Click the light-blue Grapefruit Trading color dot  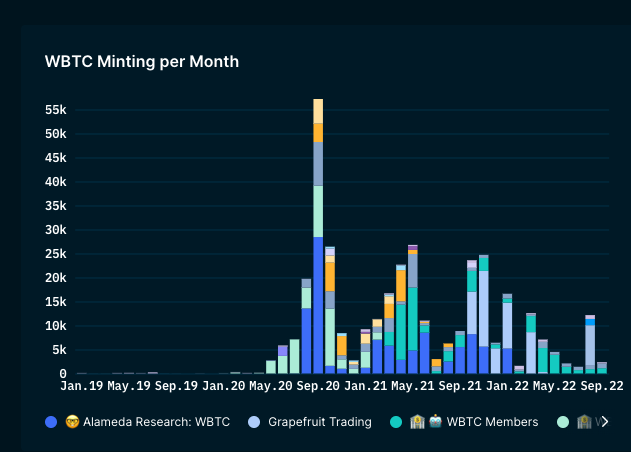click(254, 422)
